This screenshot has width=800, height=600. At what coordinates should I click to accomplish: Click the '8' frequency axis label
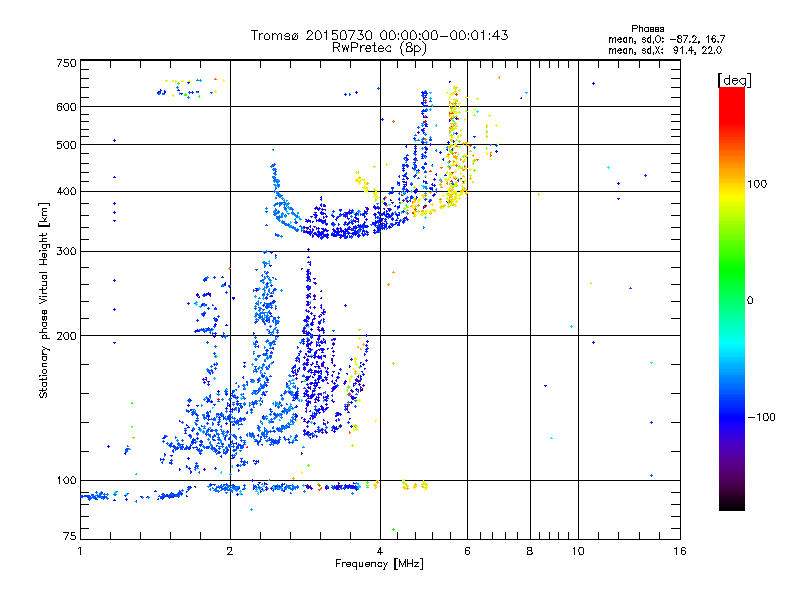(530, 551)
